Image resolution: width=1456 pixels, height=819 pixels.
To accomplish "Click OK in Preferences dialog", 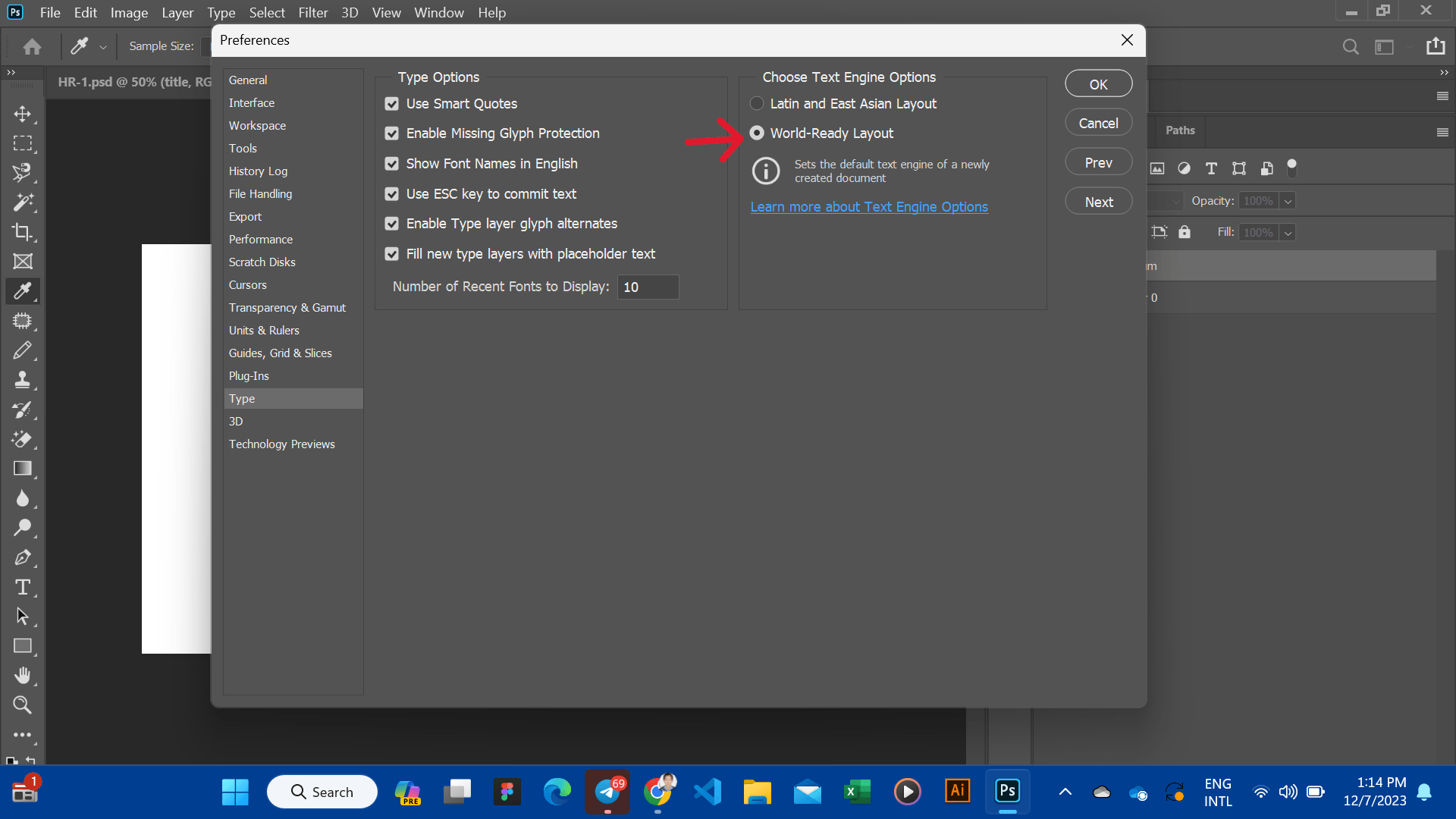I will click(x=1099, y=84).
